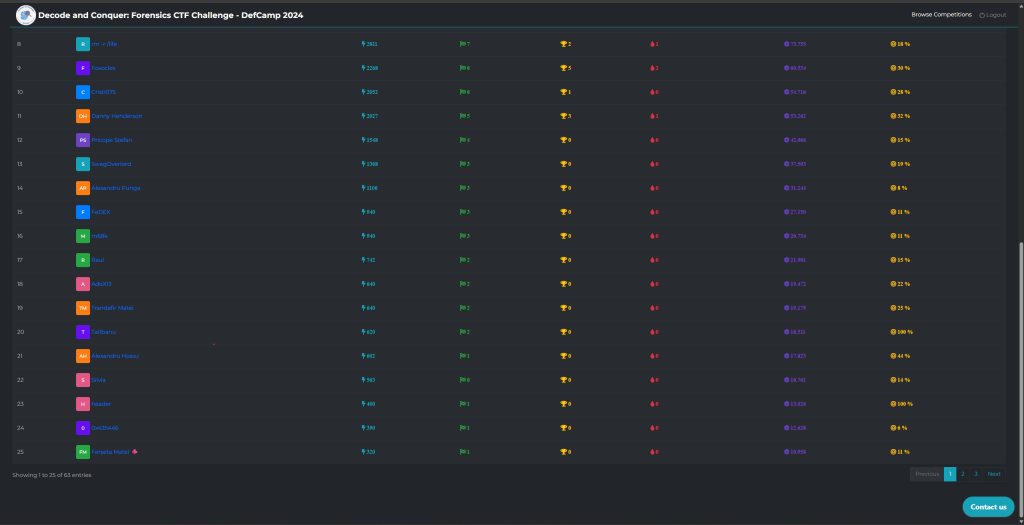Click the DH avatar for Danny Henderson
Image resolution: width=1024 pixels, height=525 pixels.
click(x=83, y=116)
